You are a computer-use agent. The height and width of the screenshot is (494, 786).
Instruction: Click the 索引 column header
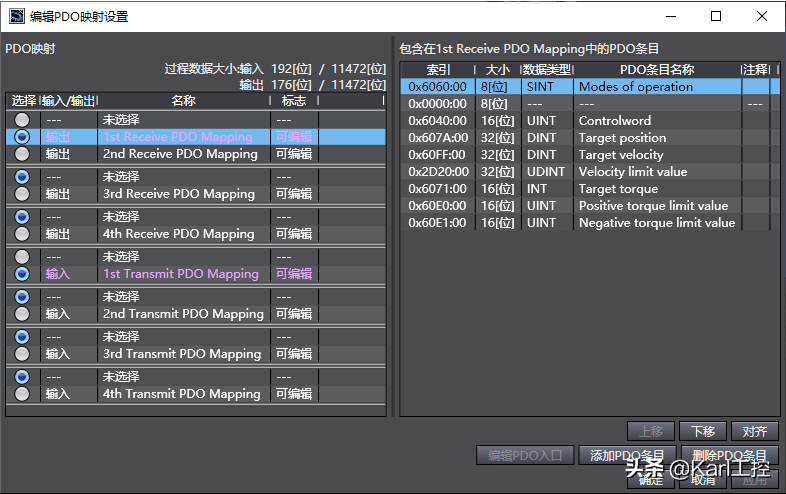tap(439, 70)
